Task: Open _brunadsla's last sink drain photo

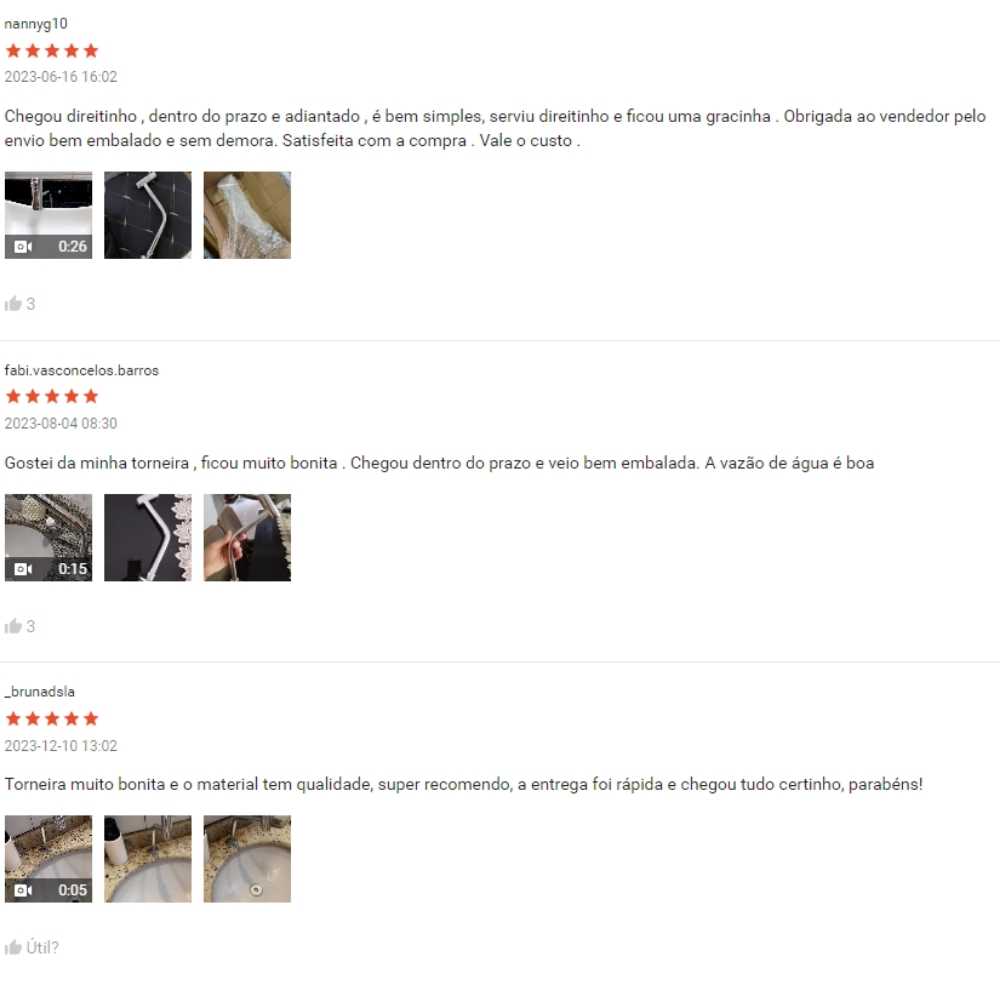Action: (247, 859)
